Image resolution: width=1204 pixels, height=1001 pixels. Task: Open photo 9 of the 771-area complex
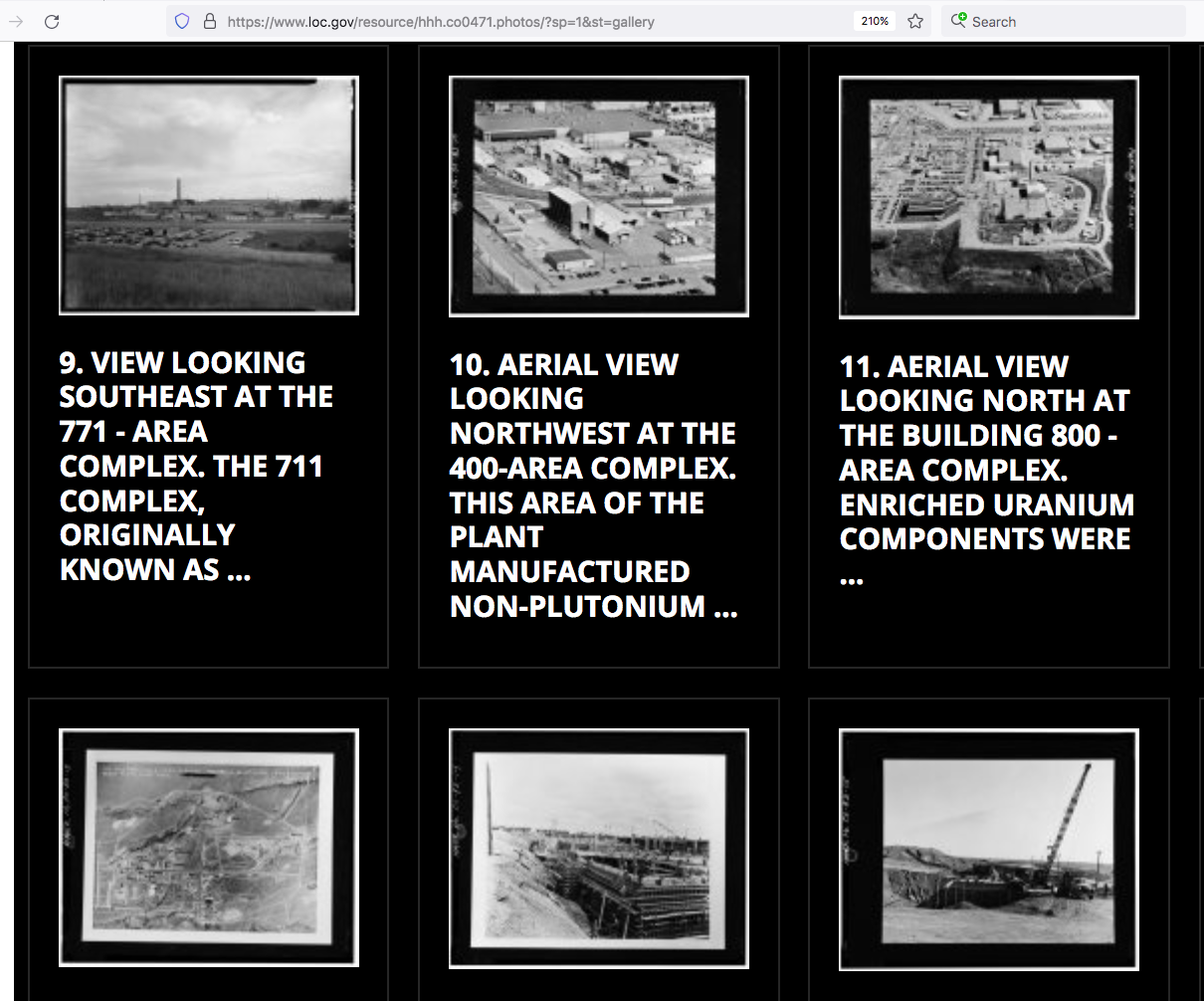tap(209, 196)
